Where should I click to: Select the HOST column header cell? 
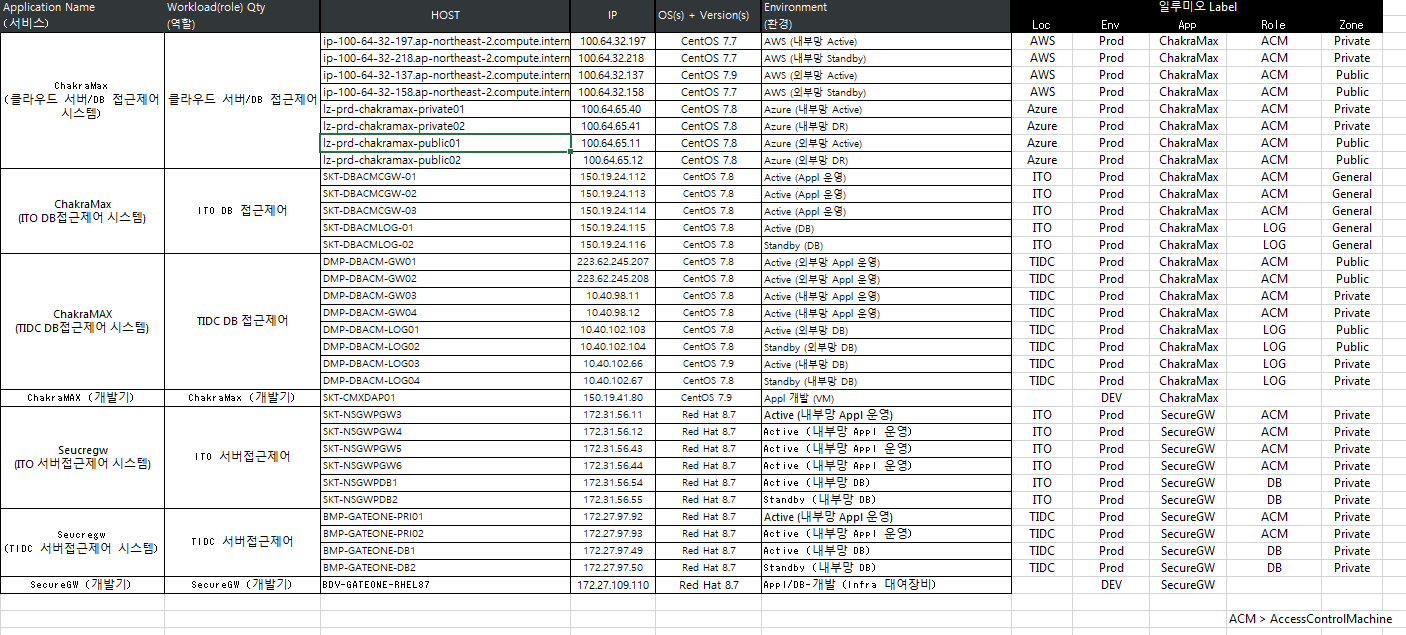[445, 16]
